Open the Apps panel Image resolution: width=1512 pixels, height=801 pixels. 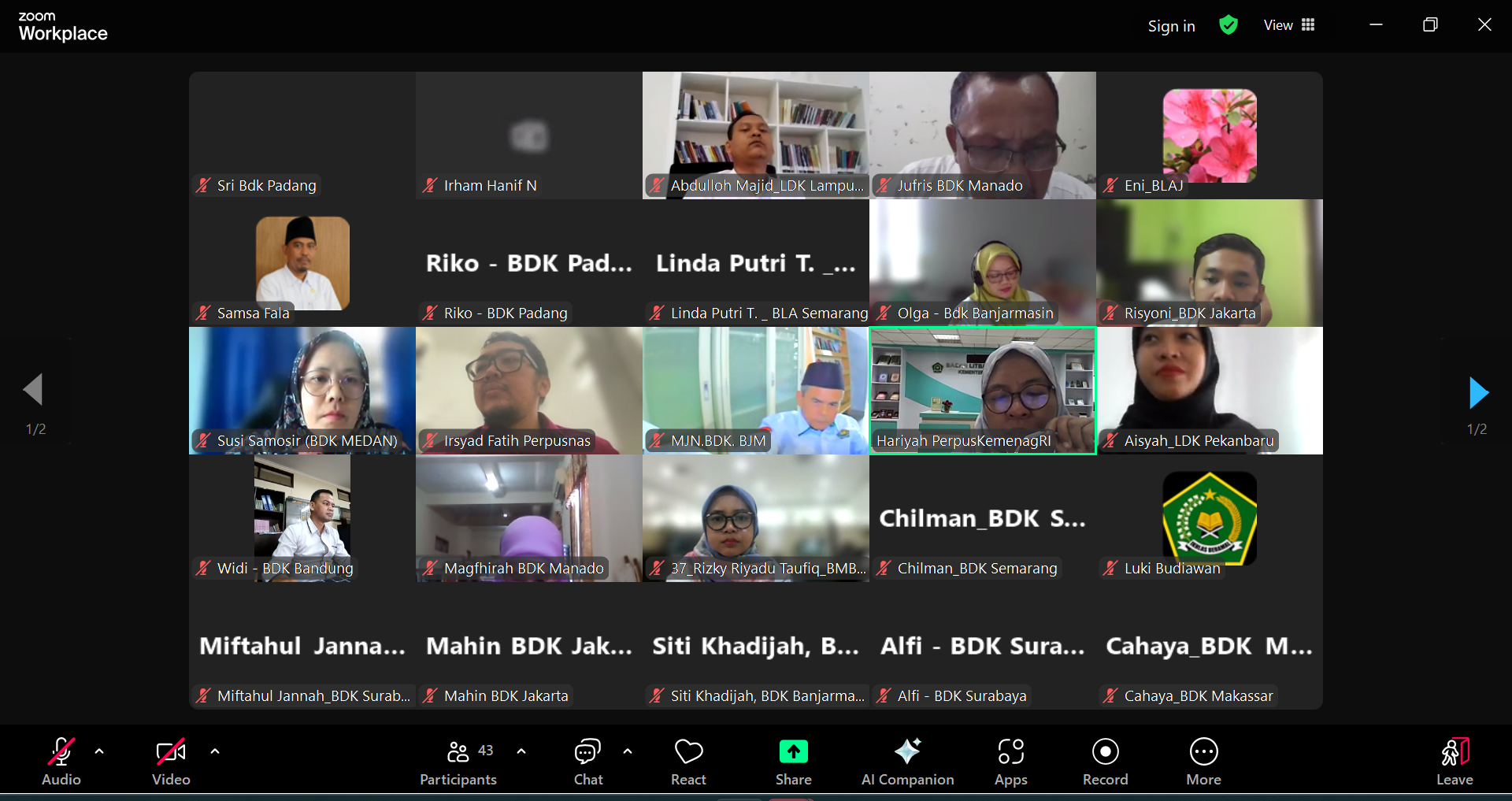(x=1010, y=761)
